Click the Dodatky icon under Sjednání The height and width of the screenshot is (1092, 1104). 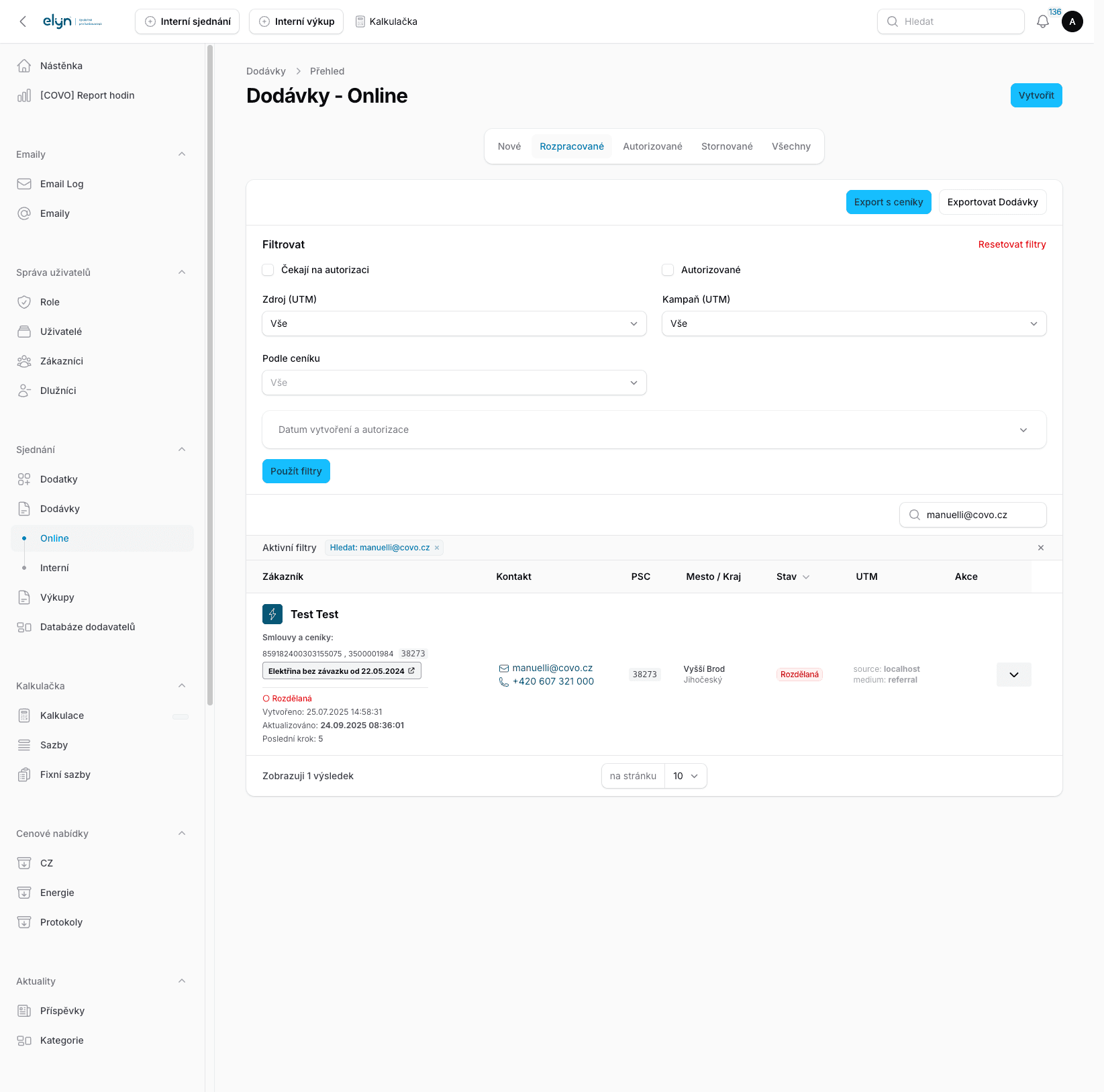click(24, 479)
